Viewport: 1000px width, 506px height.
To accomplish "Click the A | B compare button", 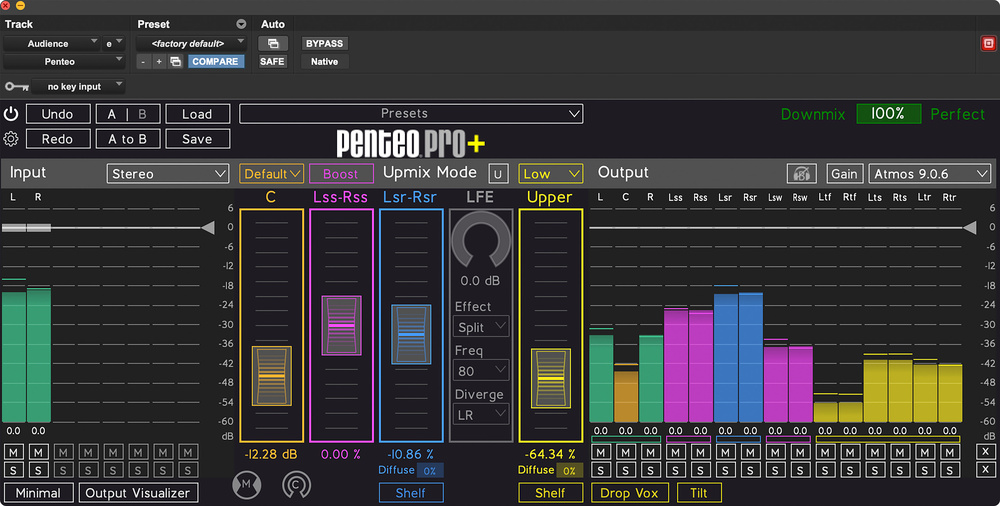I will pyautogui.click(x=128, y=114).
